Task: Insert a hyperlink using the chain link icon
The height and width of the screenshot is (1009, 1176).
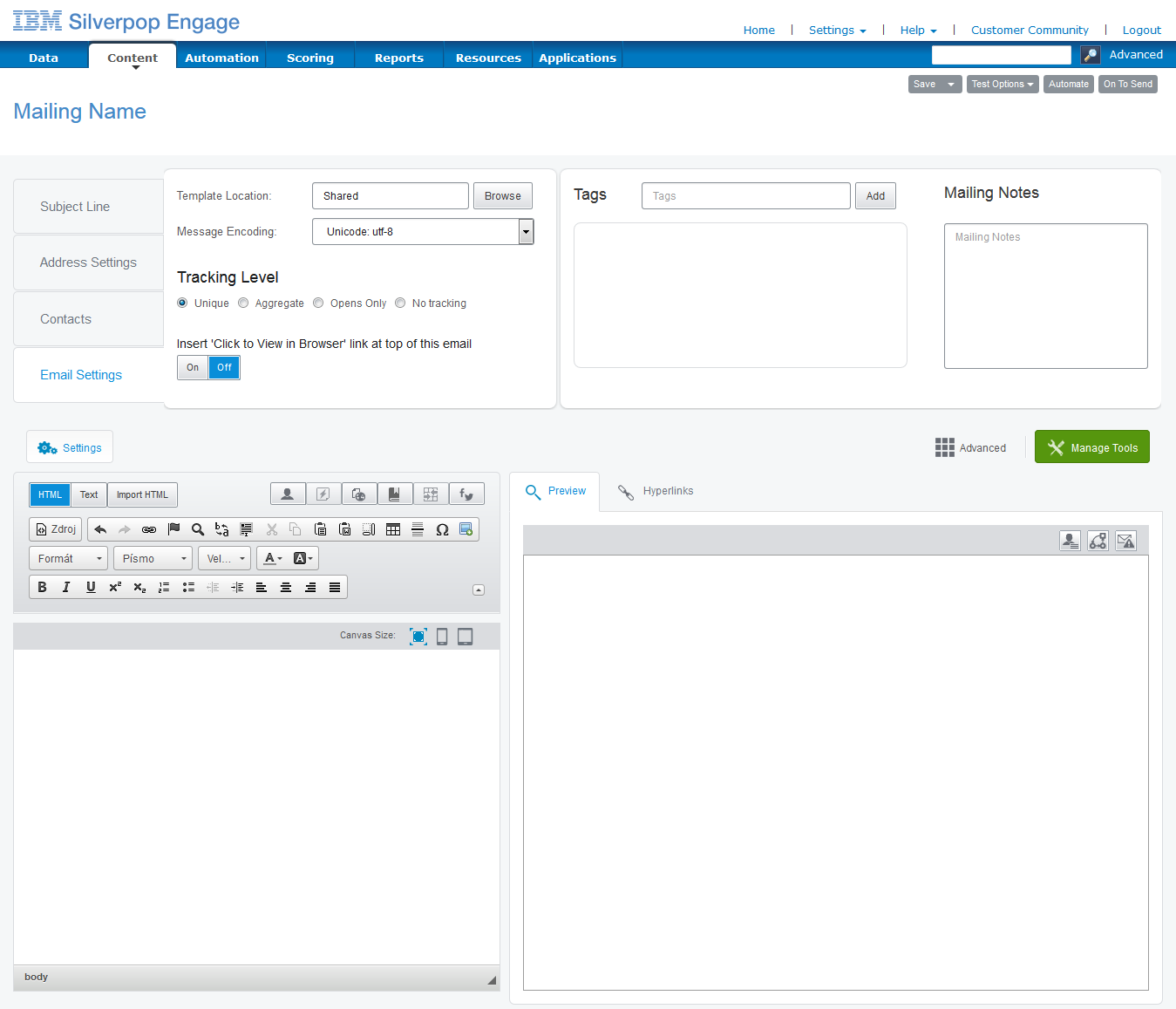Action: tap(149, 529)
